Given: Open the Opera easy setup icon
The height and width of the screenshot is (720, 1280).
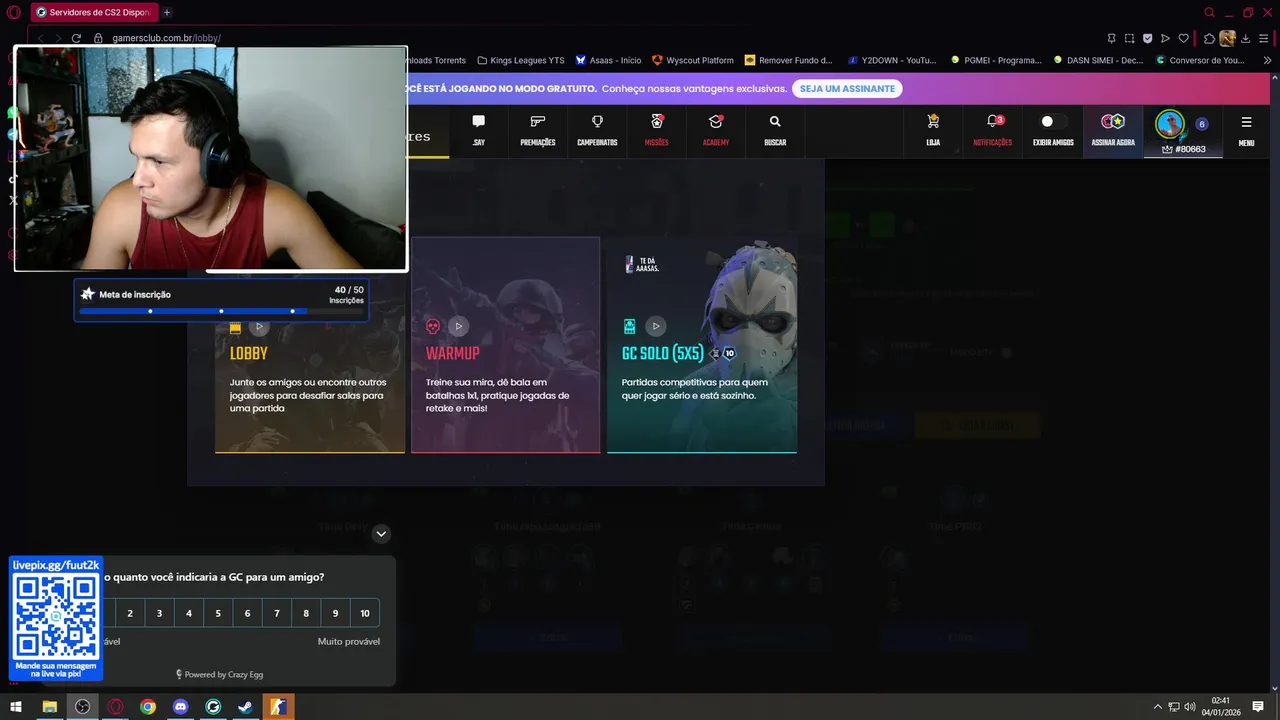Looking at the screenshot, I should [x=1265, y=38].
